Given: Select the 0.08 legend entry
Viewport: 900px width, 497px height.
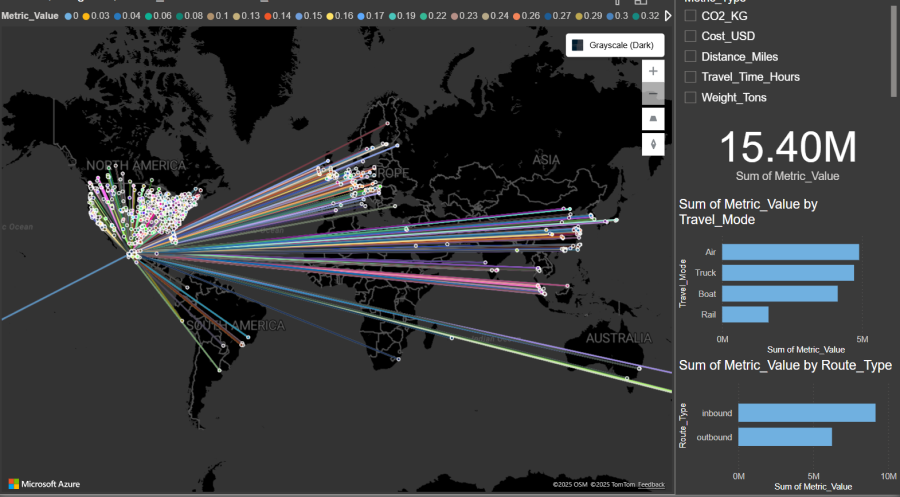Looking at the screenshot, I should (x=189, y=16).
